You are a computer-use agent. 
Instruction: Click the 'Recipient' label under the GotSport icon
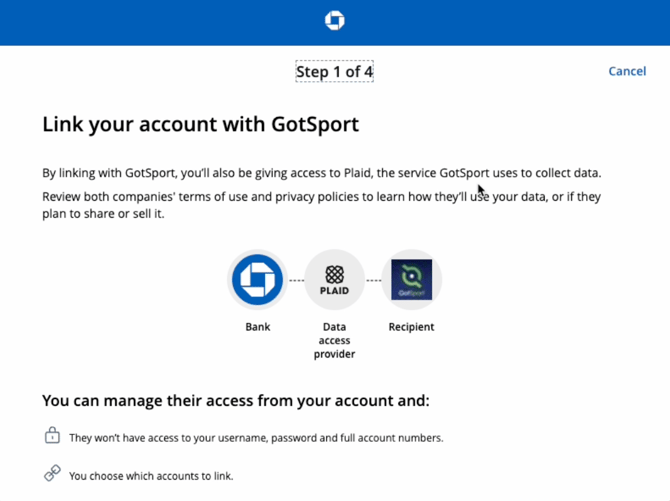[411, 327]
